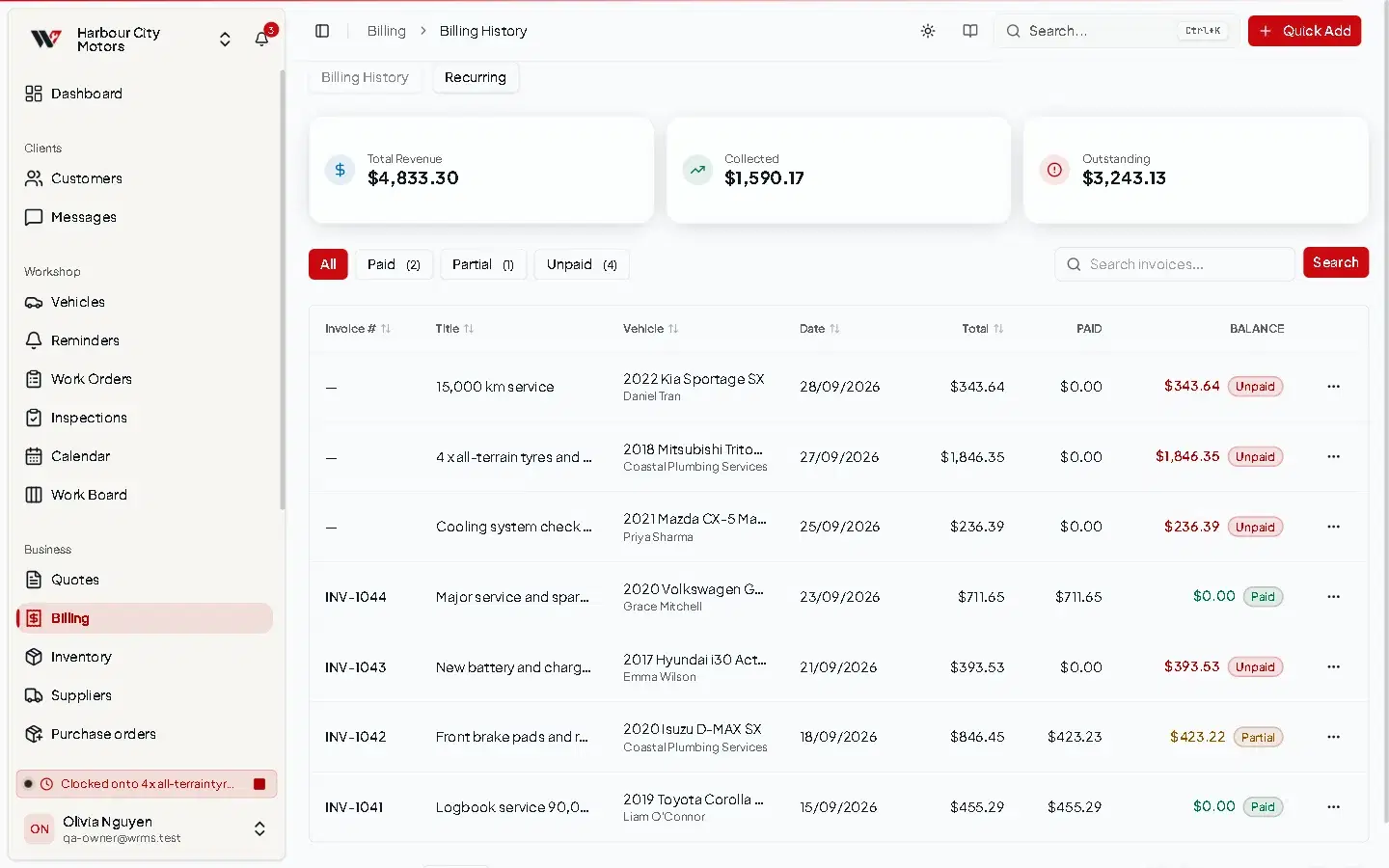Open actions menu for INV-1044
The image size is (1389, 868).
pyautogui.click(x=1334, y=597)
